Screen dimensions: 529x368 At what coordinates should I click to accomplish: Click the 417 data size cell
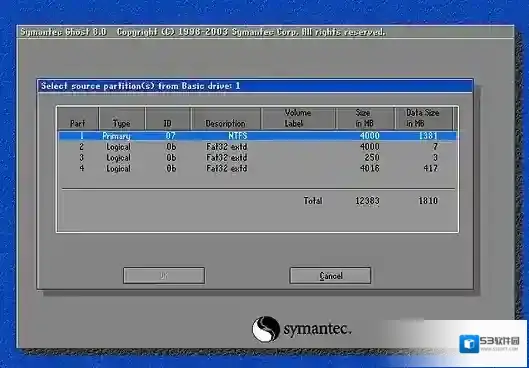430,168
